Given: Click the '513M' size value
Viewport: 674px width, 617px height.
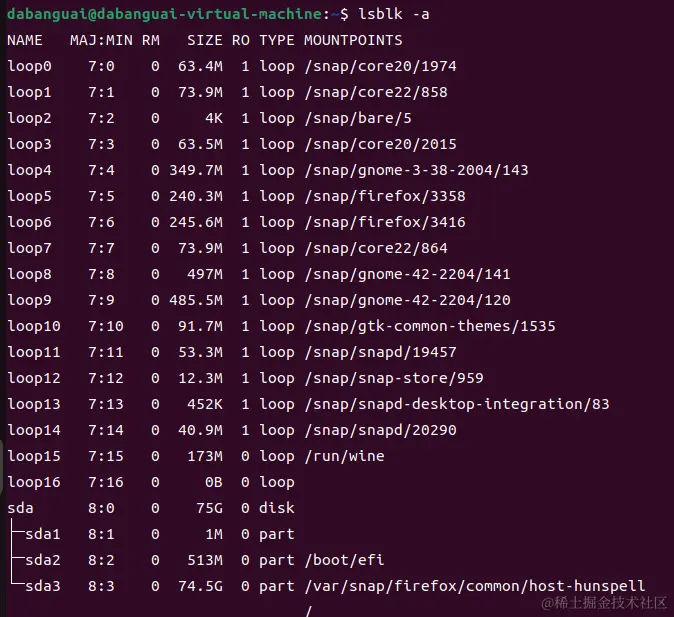Looking at the screenshot, I should pos(205,561).
